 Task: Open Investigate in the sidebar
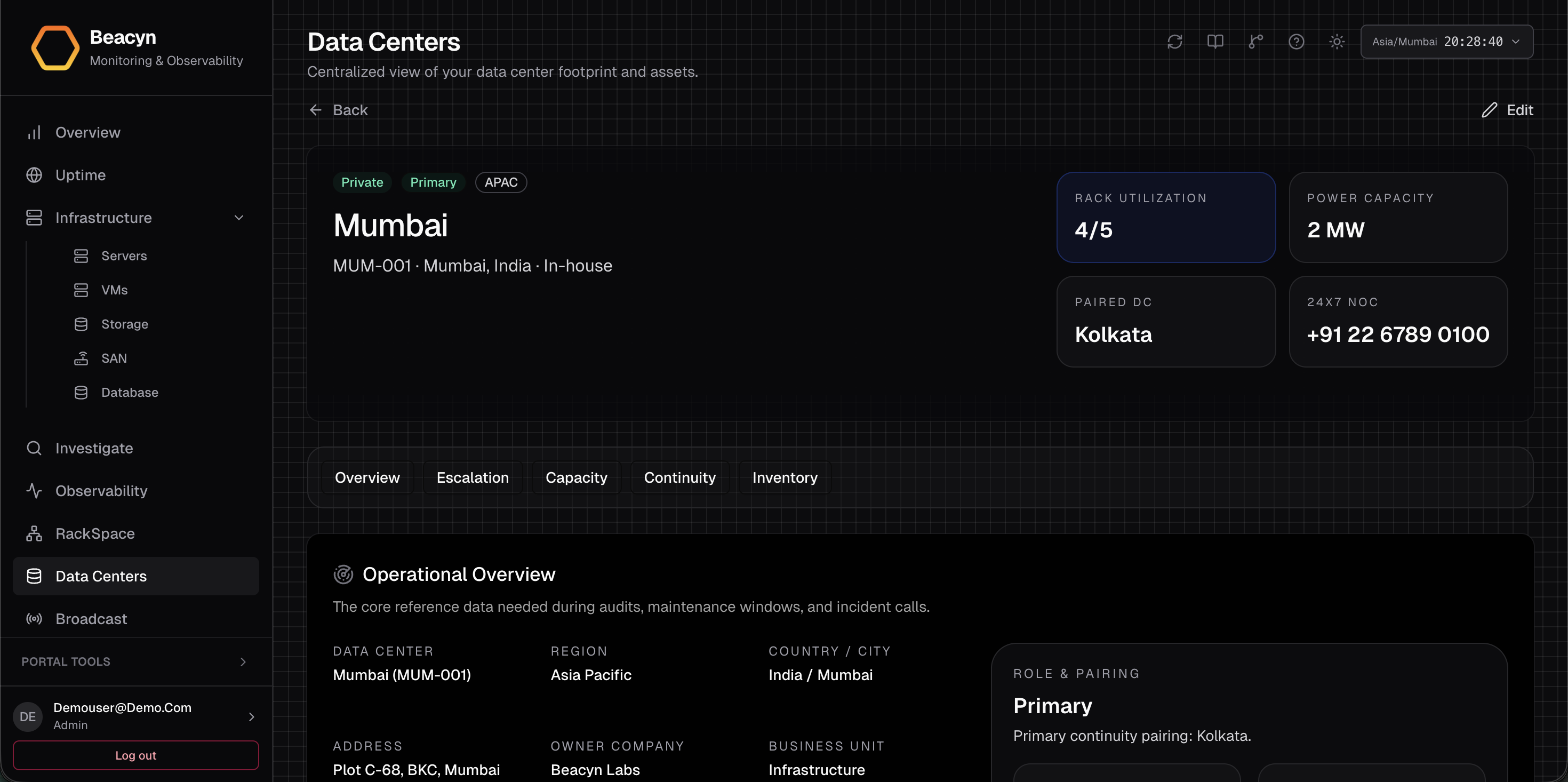[135, 448]
